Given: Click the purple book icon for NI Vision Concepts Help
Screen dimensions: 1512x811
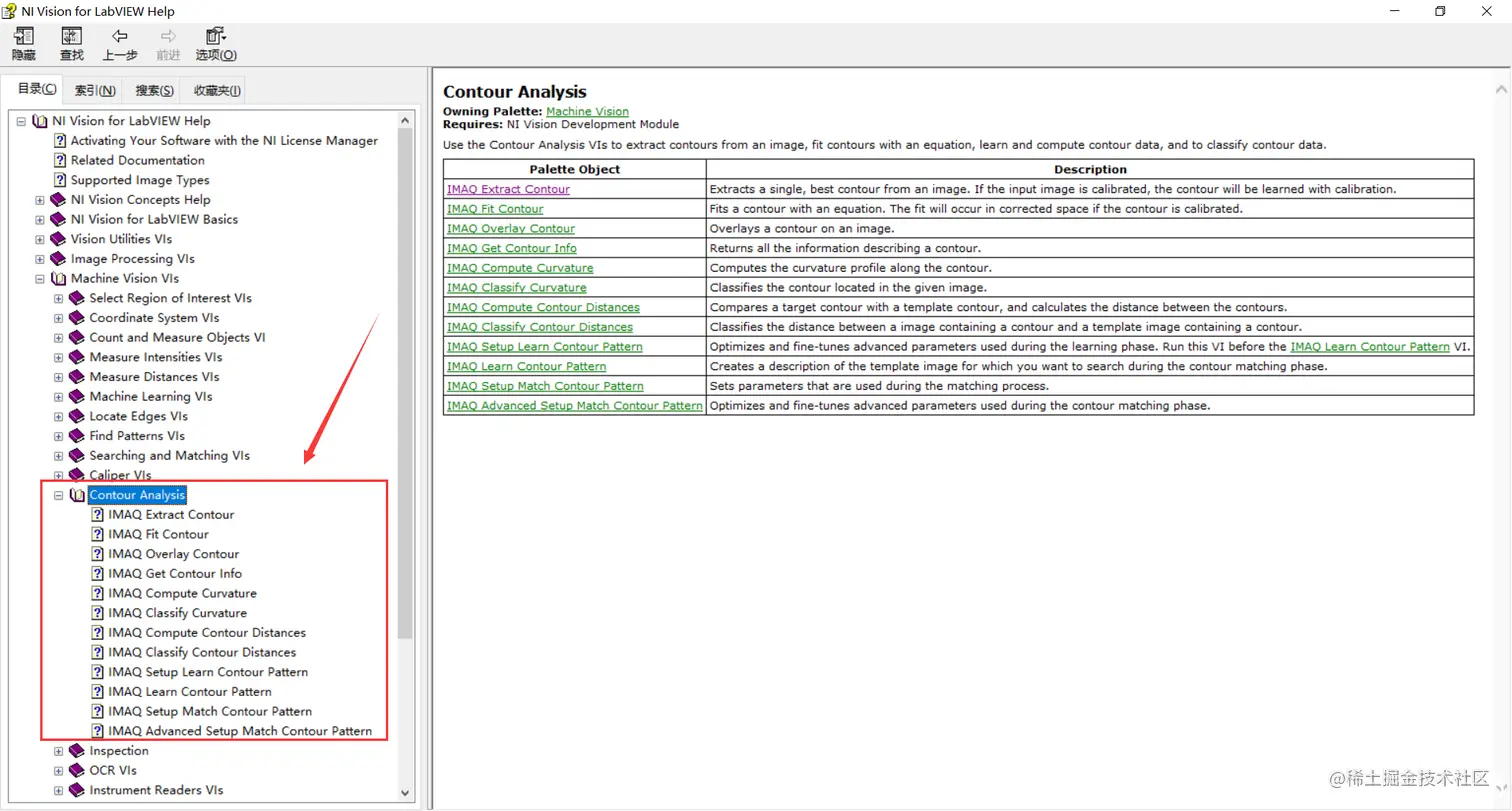Looking at the screenshot, I should coord(59,200).
